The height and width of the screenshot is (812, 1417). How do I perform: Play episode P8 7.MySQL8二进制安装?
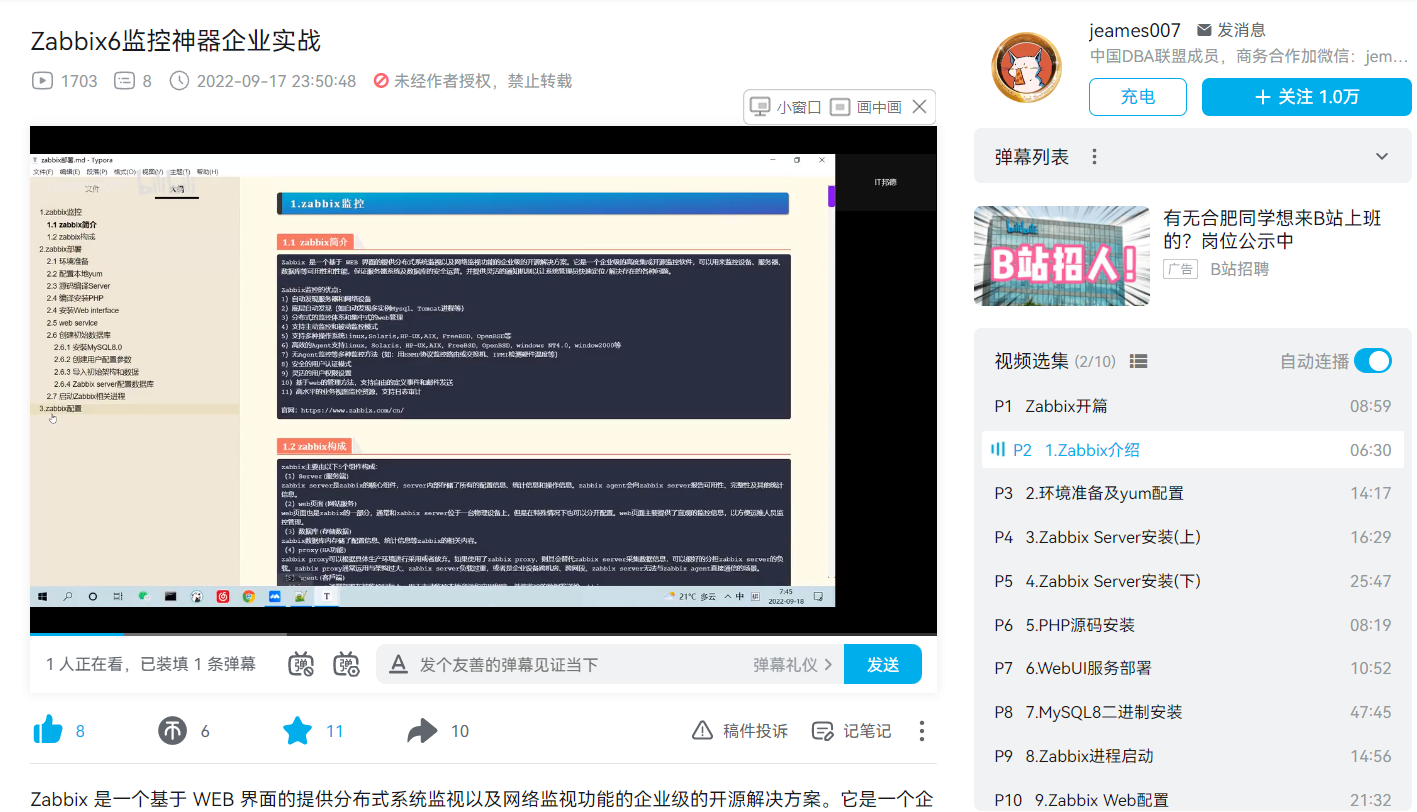[x=1192, y=712]
